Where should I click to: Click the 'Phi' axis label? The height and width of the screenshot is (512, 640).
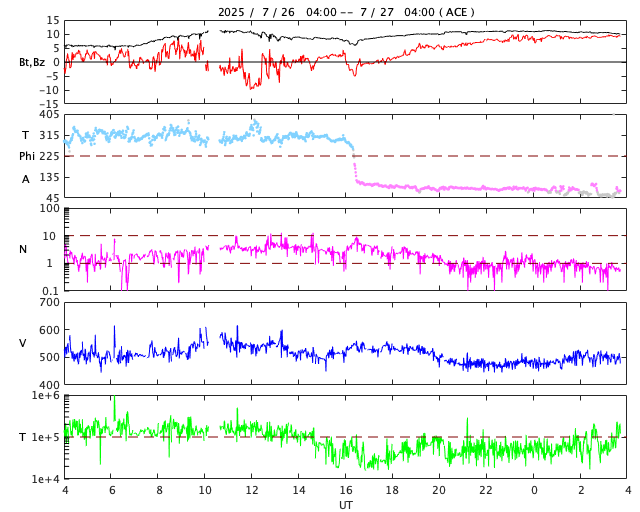[27, 156]
